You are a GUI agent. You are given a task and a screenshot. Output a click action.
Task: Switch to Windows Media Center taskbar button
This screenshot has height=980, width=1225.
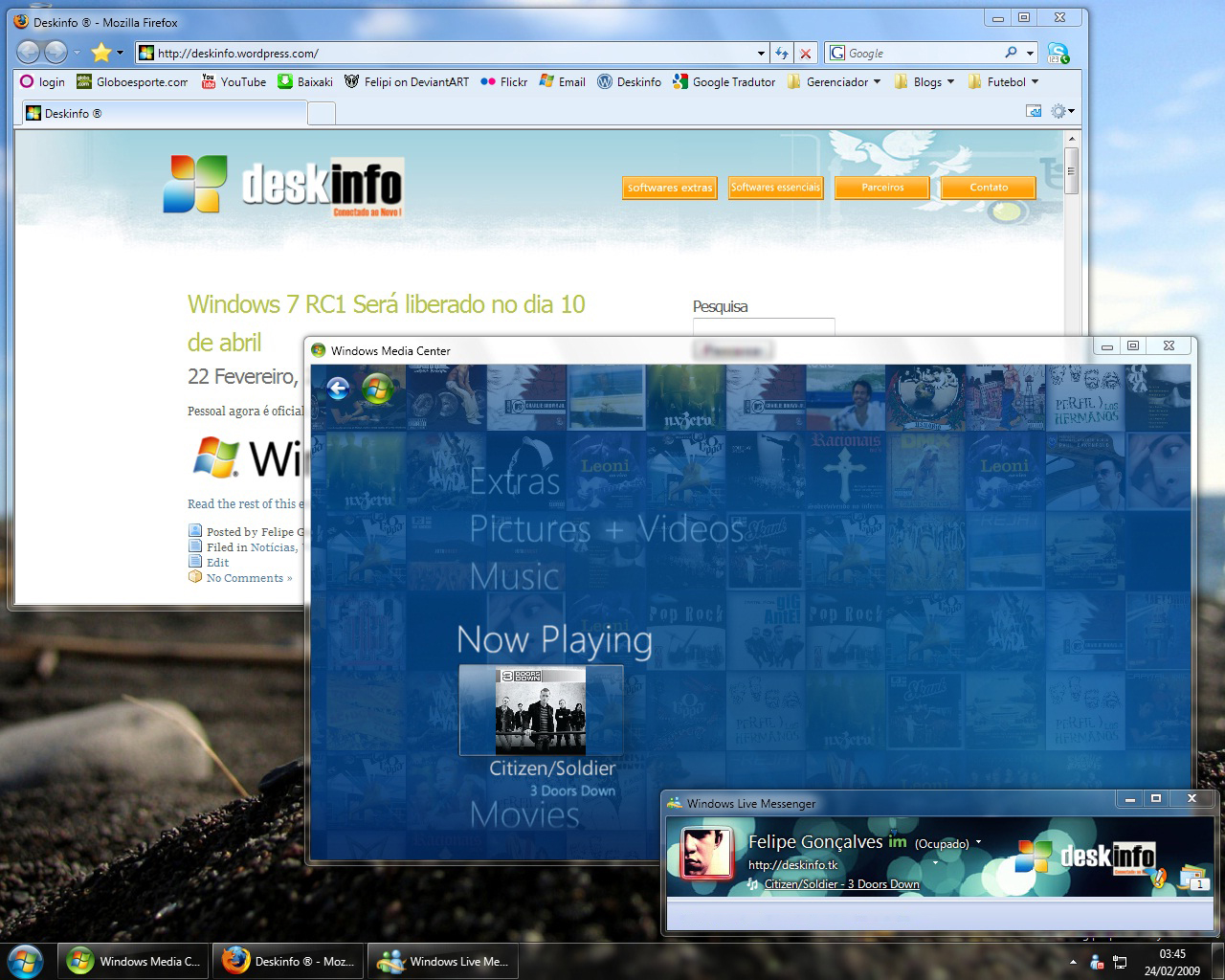click(x=133, y=961)
